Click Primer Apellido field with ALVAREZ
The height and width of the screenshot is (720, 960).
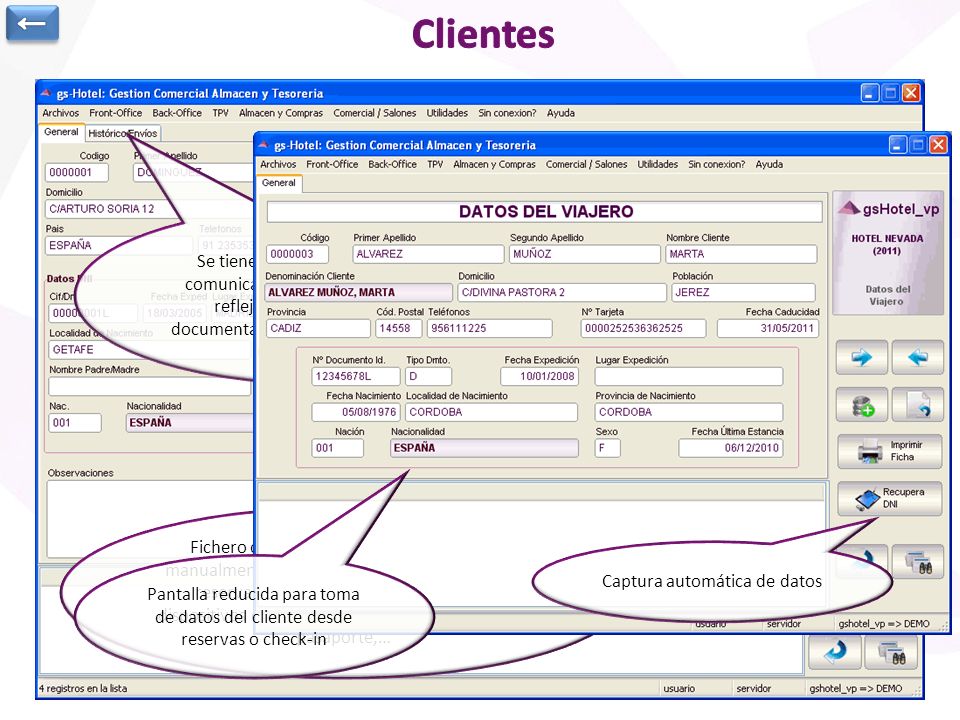click(428, 253)
